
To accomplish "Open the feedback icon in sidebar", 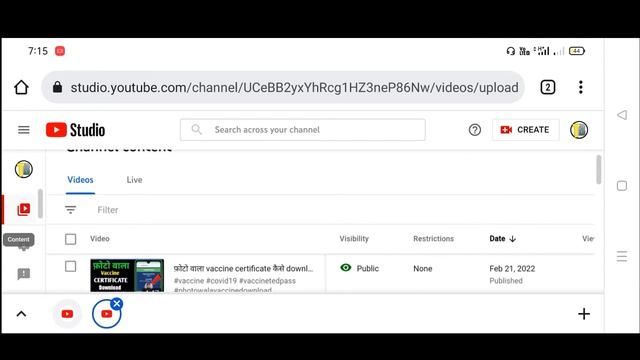I will (x=24, y=274).
